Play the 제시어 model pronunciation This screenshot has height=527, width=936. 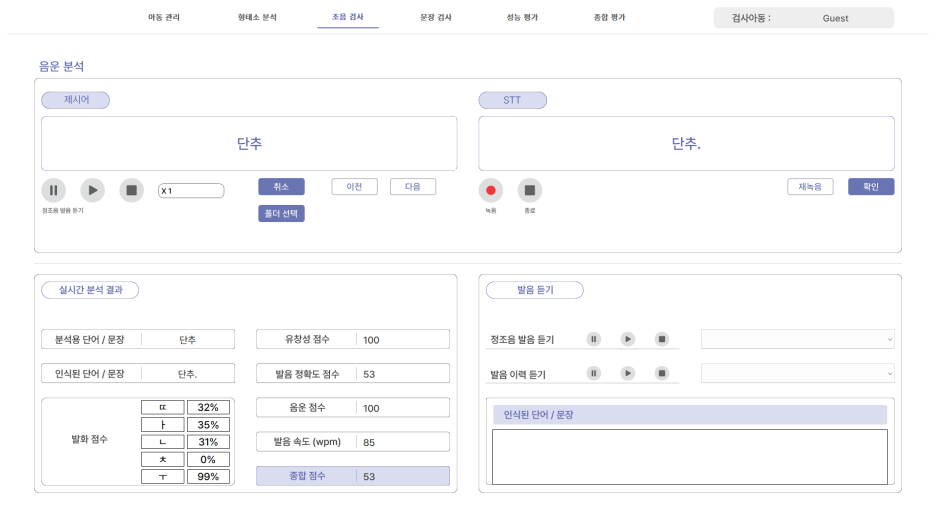pyautogui.click(x=93, y=190)
